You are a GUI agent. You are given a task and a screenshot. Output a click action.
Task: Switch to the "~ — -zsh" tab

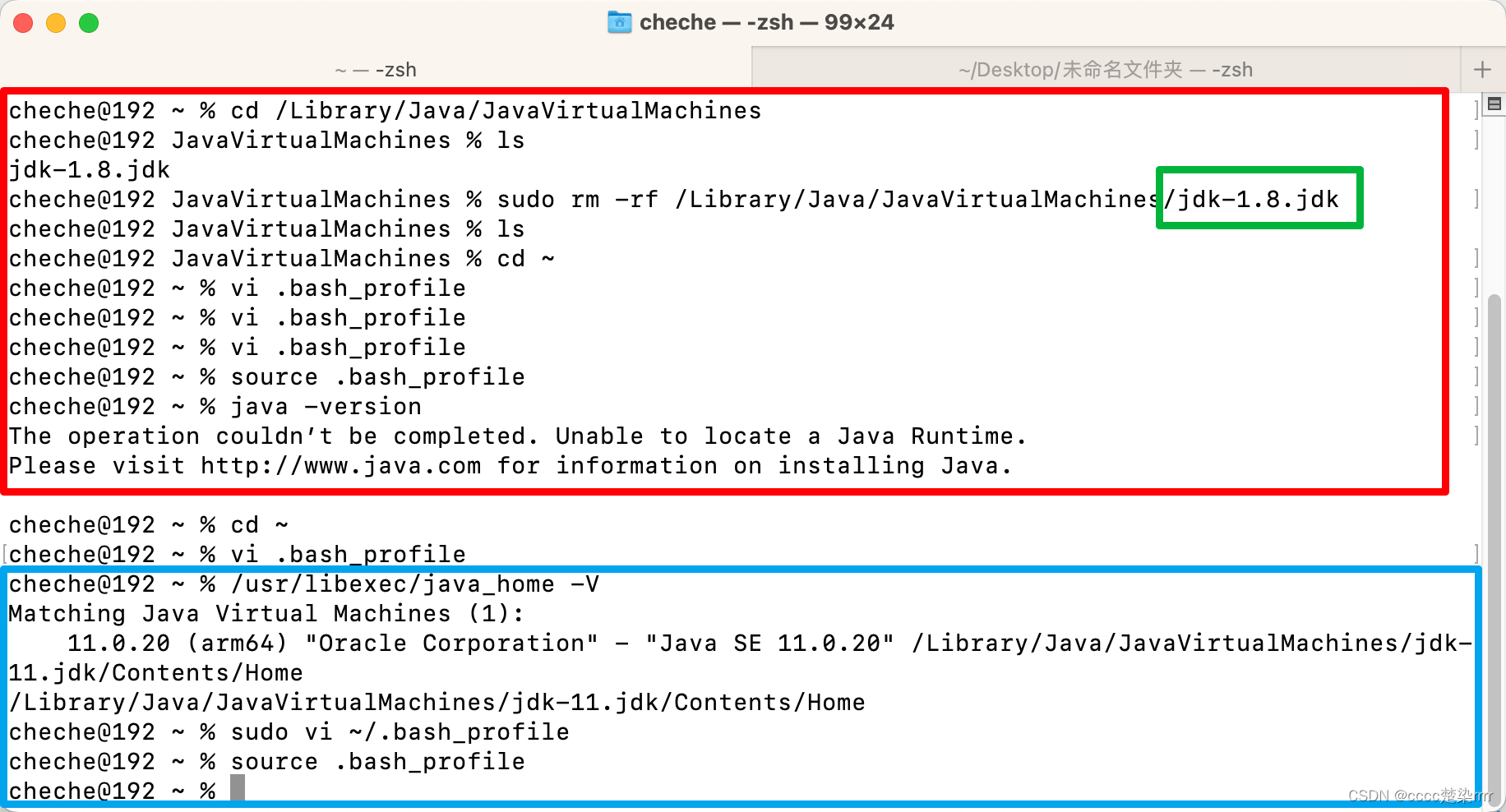click(x=376, y=70)
